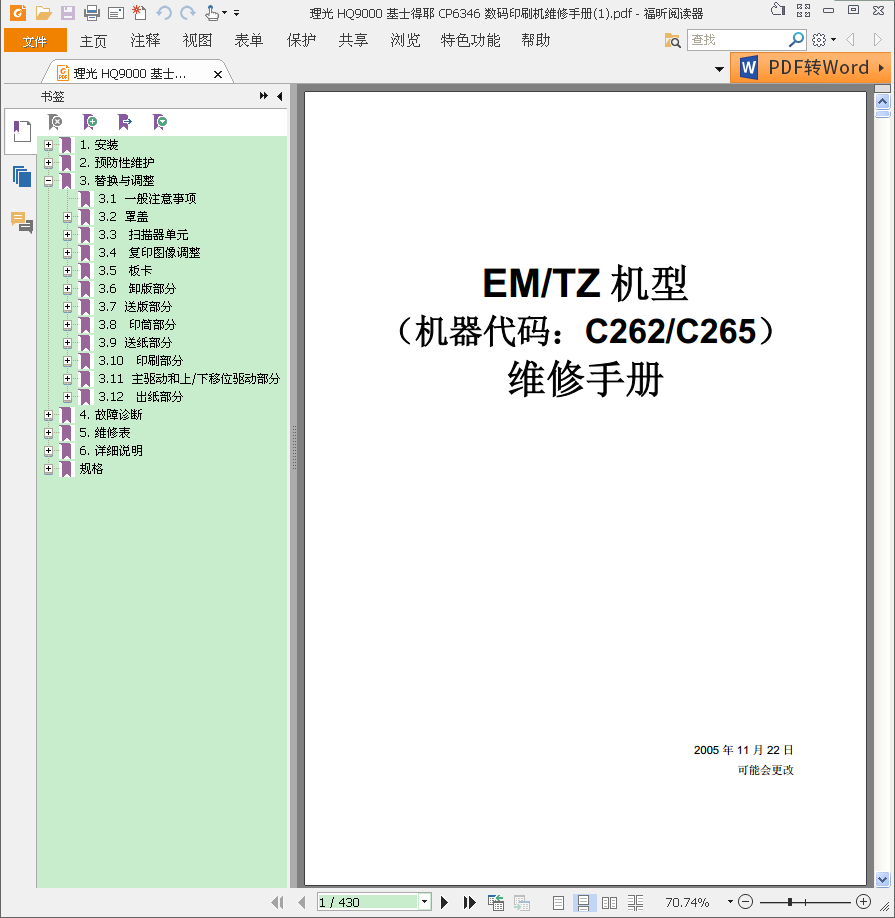Viewport: 895px width, 918px height.
Task: Expand the bookmarks panel double-arrow button
Action: pos(264,96)
